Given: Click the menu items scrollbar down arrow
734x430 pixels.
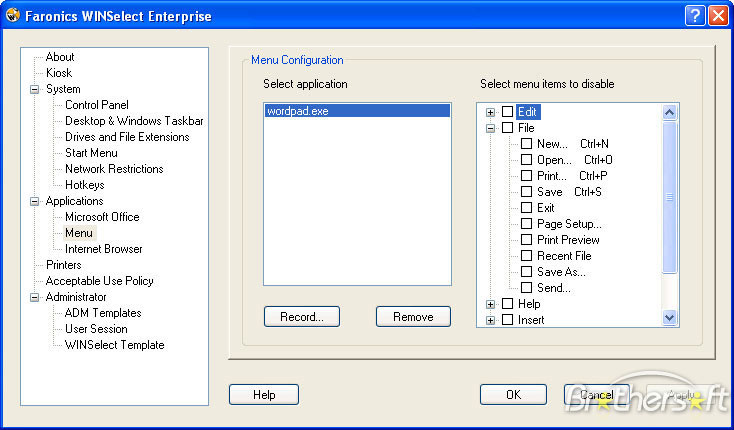Looking at the screenshot, I should [669, 318].
